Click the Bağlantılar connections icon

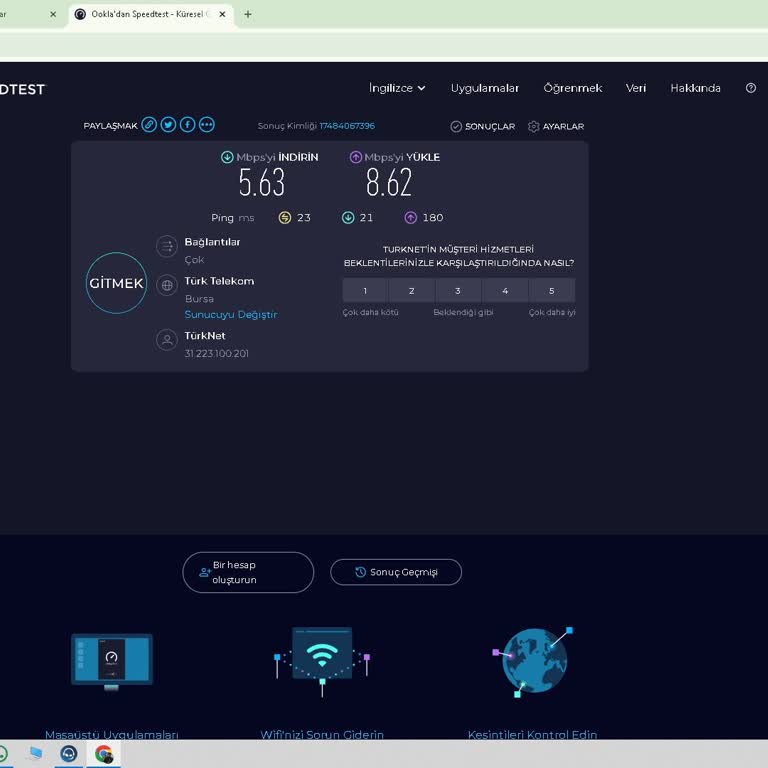click(167, 246)
